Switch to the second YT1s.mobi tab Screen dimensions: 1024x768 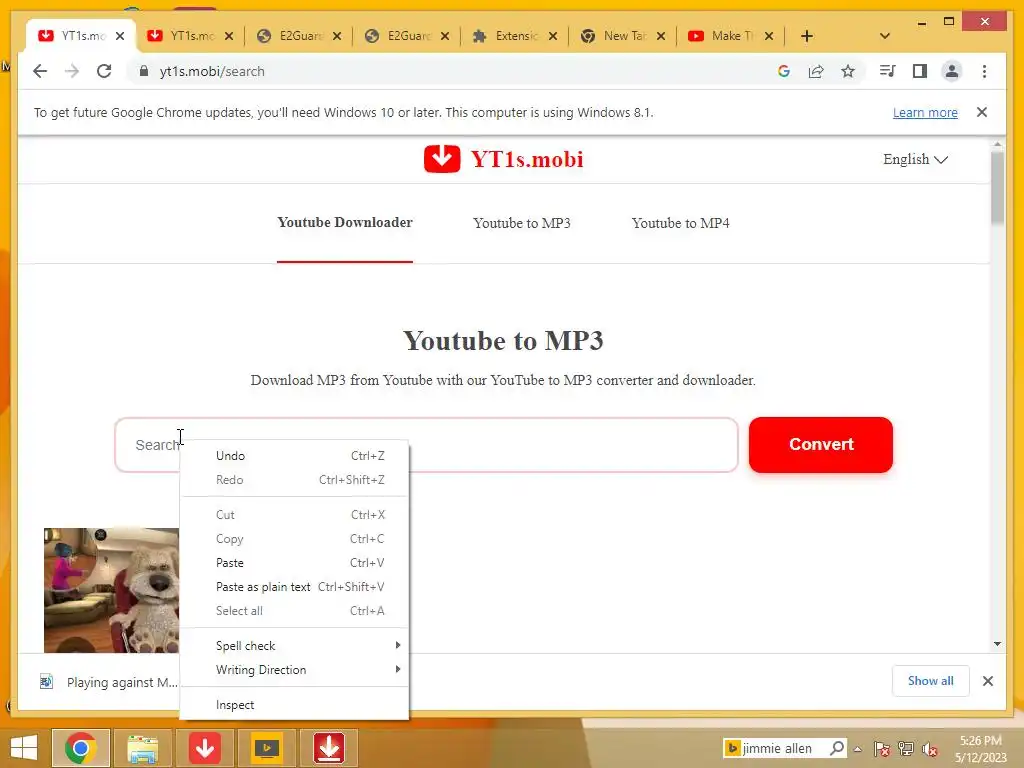[190, 36]
